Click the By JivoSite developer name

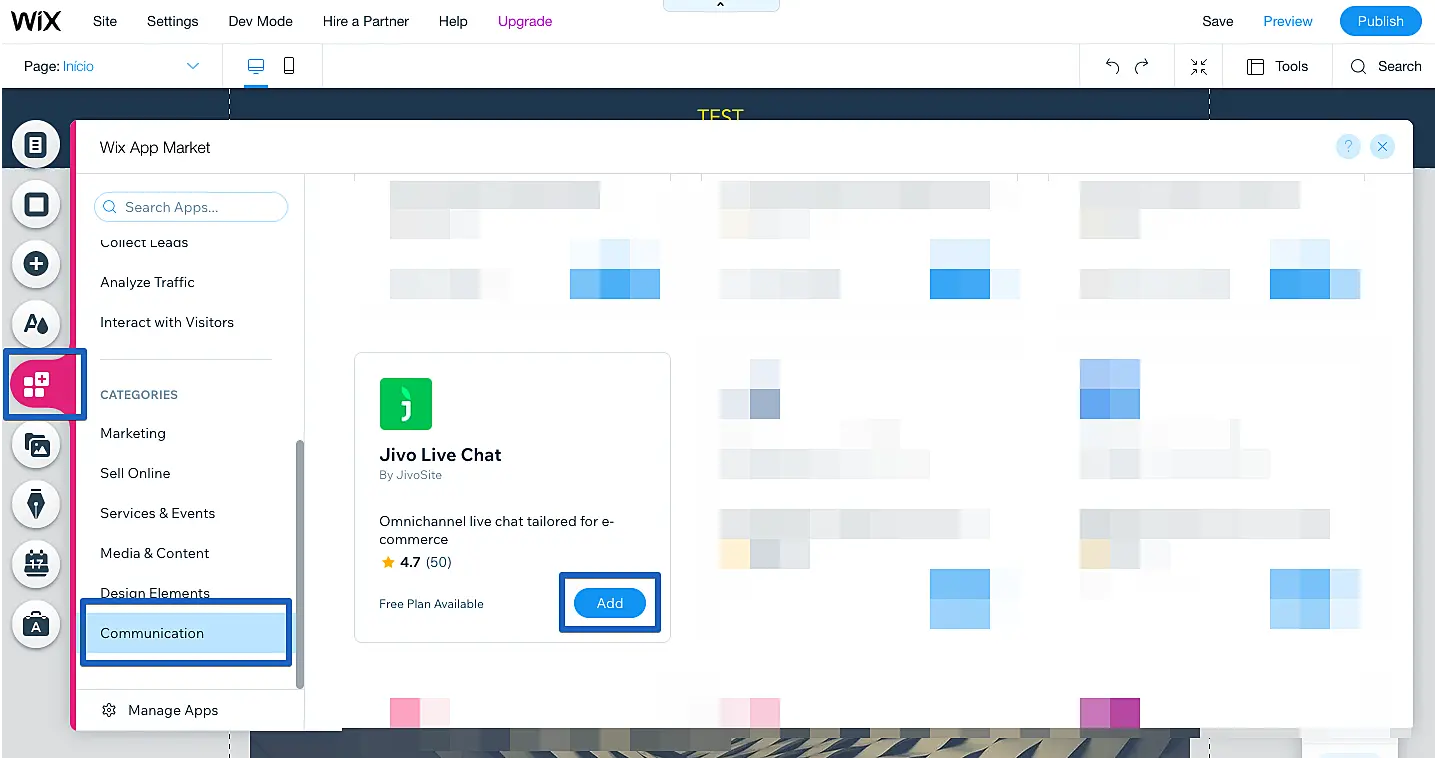coord(410,475)
